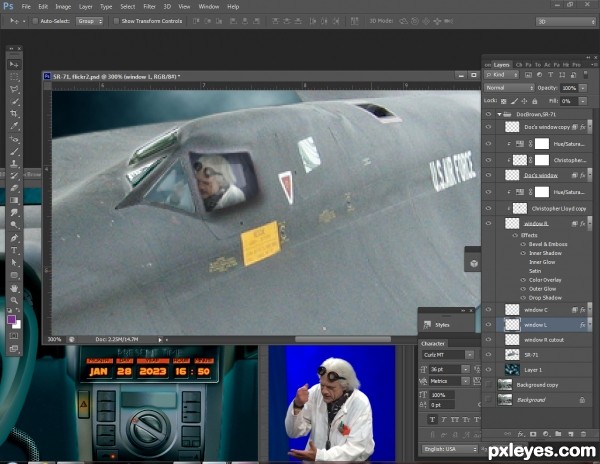Open the Normal blend mode dropdown
The height and width of the screenshot is (464, 600).
pyautogui.click(x=509, y=88)
